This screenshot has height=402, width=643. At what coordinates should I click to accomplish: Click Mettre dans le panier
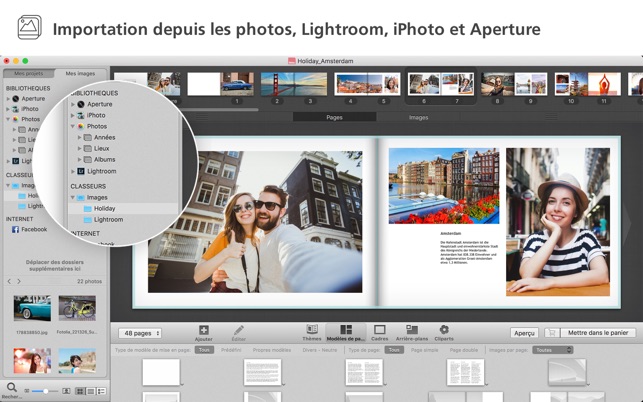598,333
